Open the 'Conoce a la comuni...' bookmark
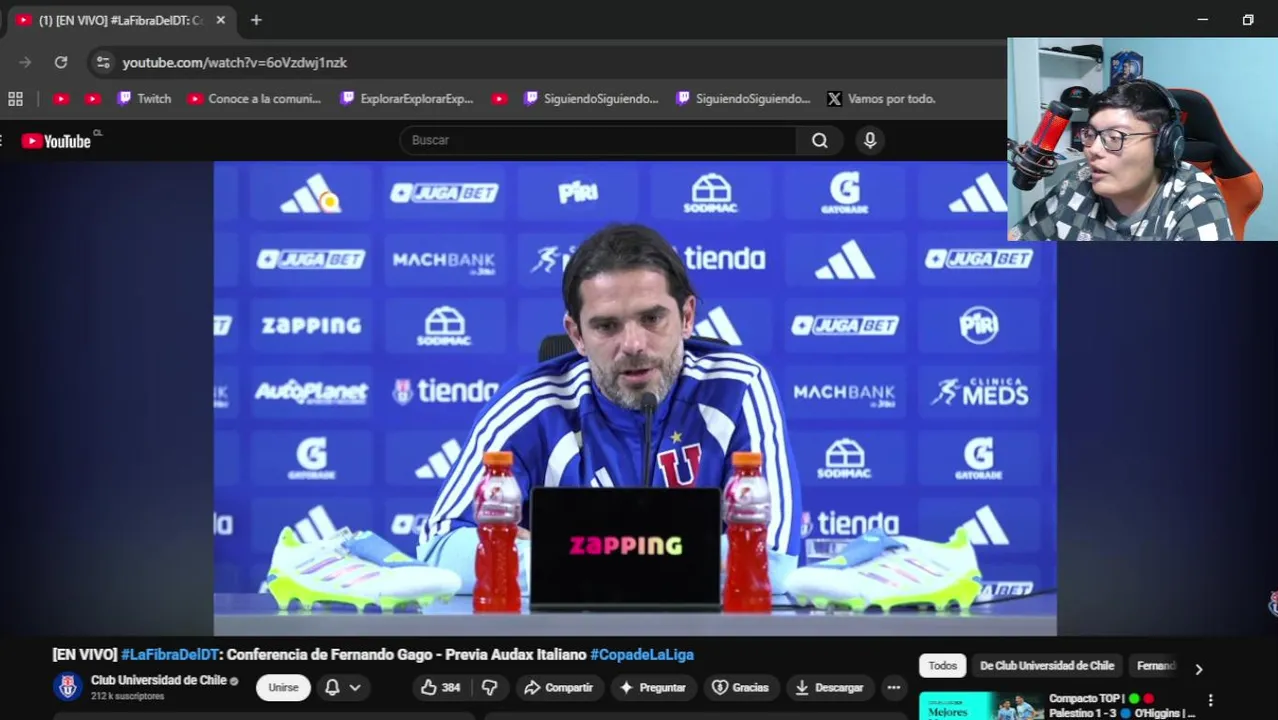 (x=254, y=99)
